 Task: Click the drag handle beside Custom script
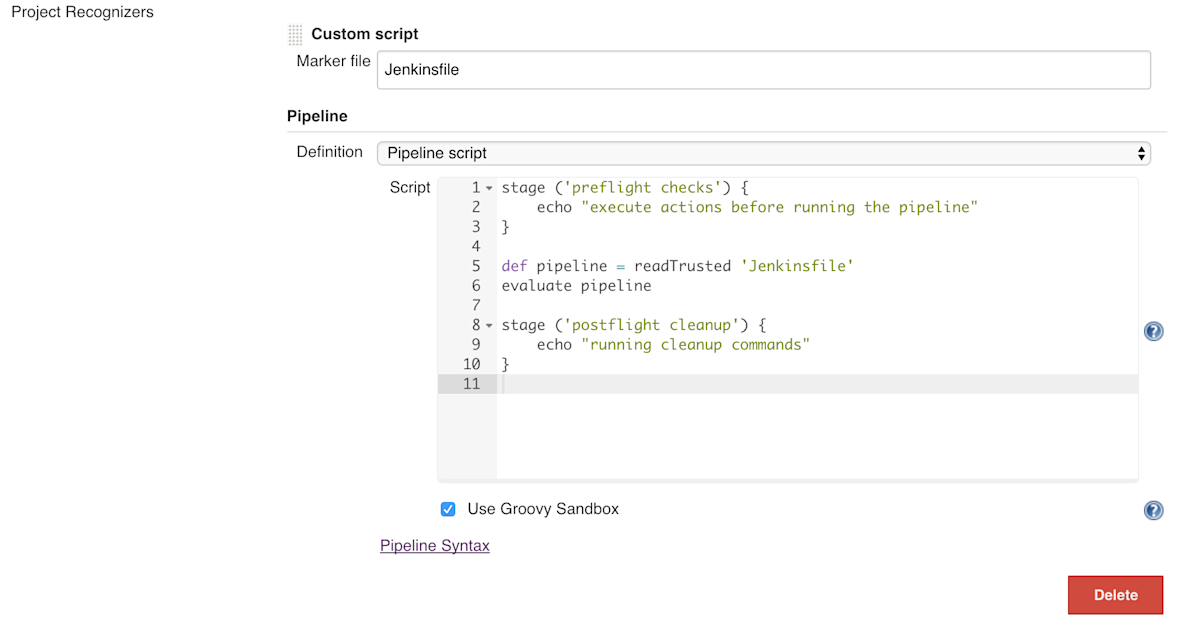pos(295,33)
